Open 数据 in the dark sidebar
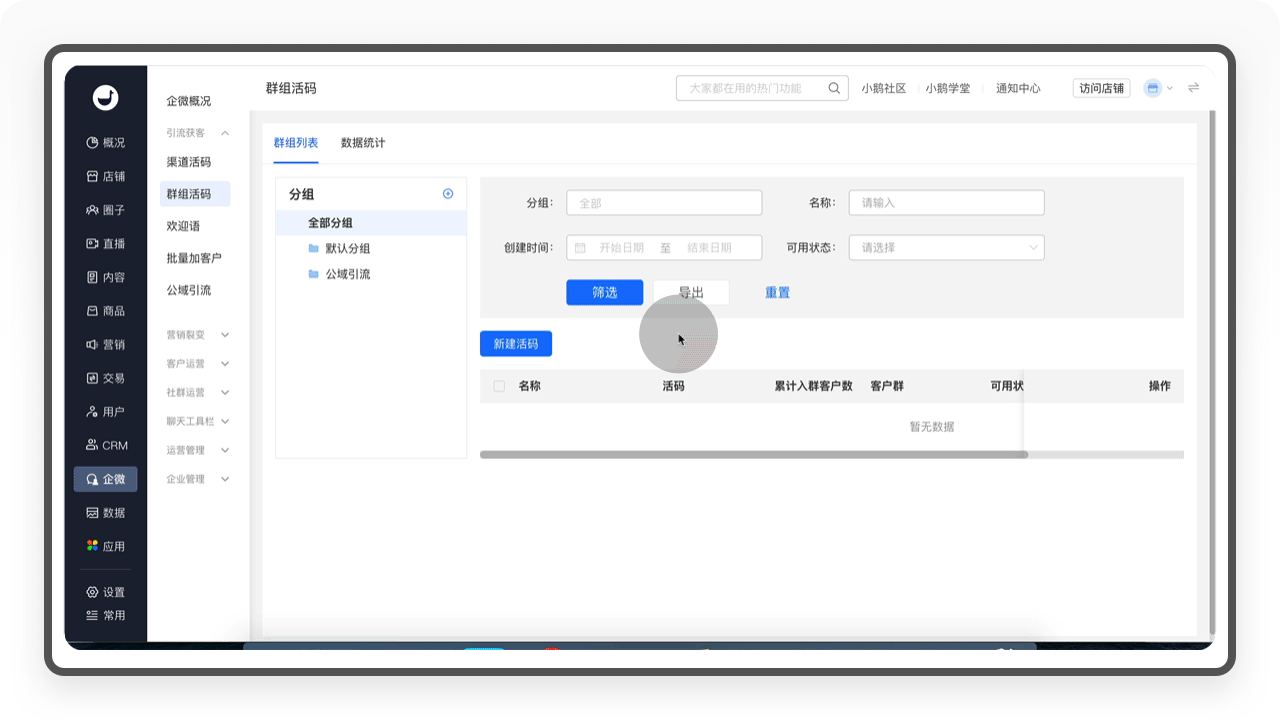The width and height of the screenshot is (1280, 720). tap(105, 512)
